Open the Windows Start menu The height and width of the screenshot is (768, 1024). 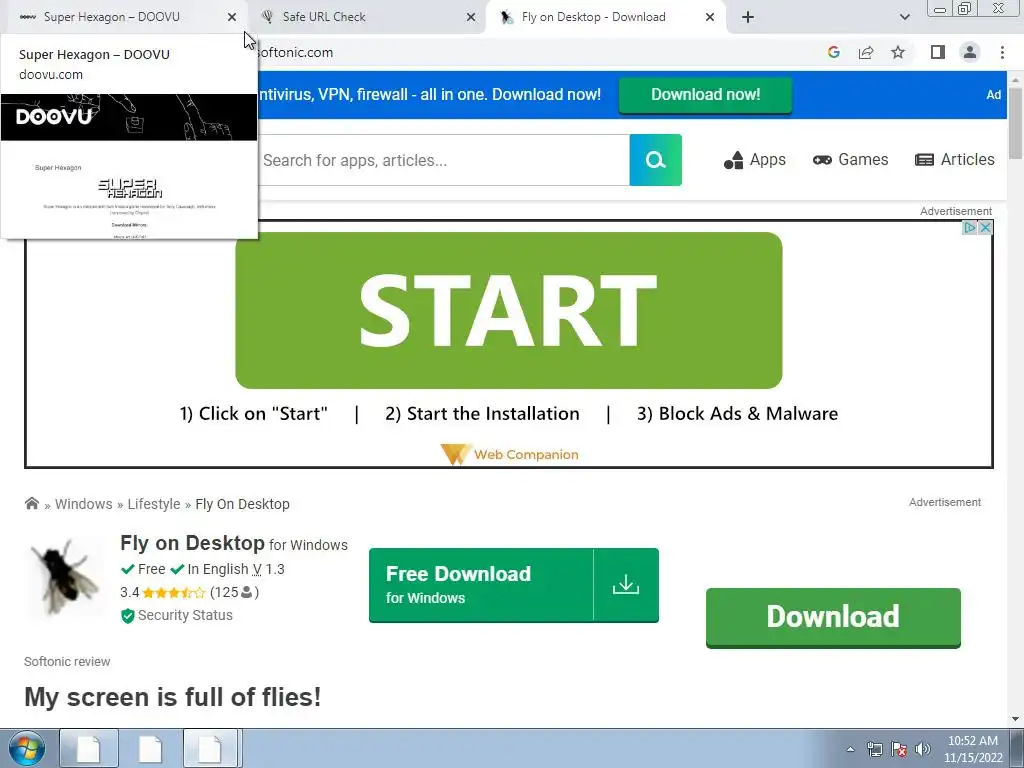(x=26, y=748)
